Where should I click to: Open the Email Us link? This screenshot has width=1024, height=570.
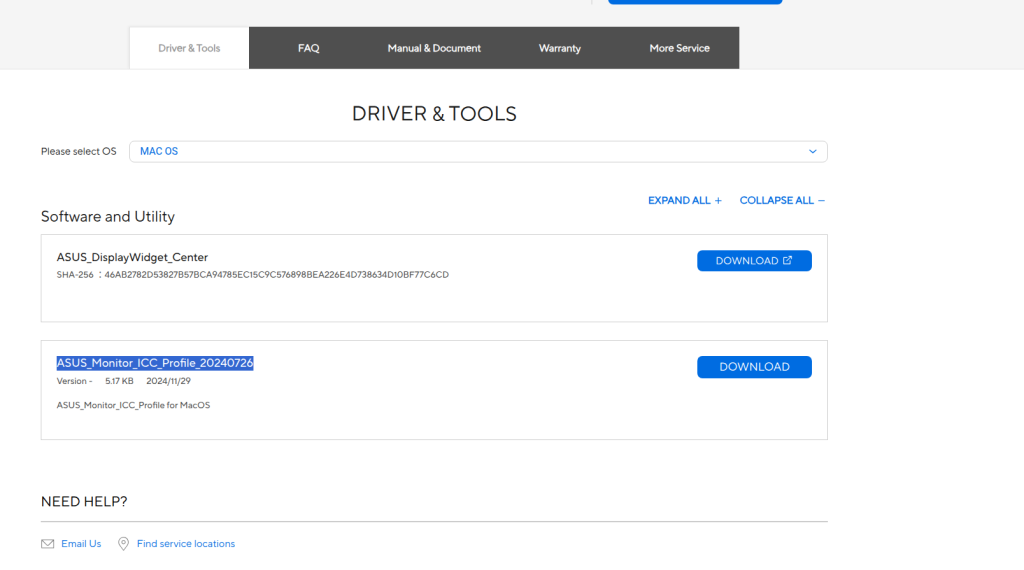coord(81,544)
